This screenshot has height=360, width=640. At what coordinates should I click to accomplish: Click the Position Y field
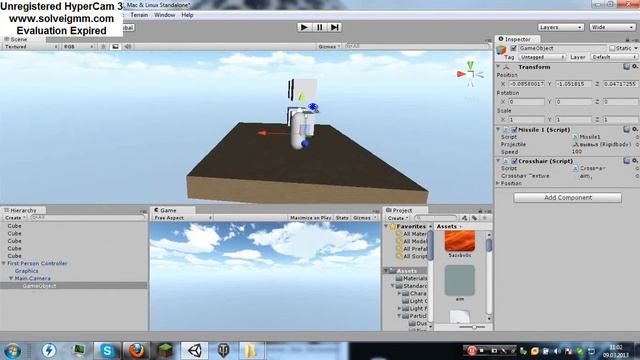573,84
